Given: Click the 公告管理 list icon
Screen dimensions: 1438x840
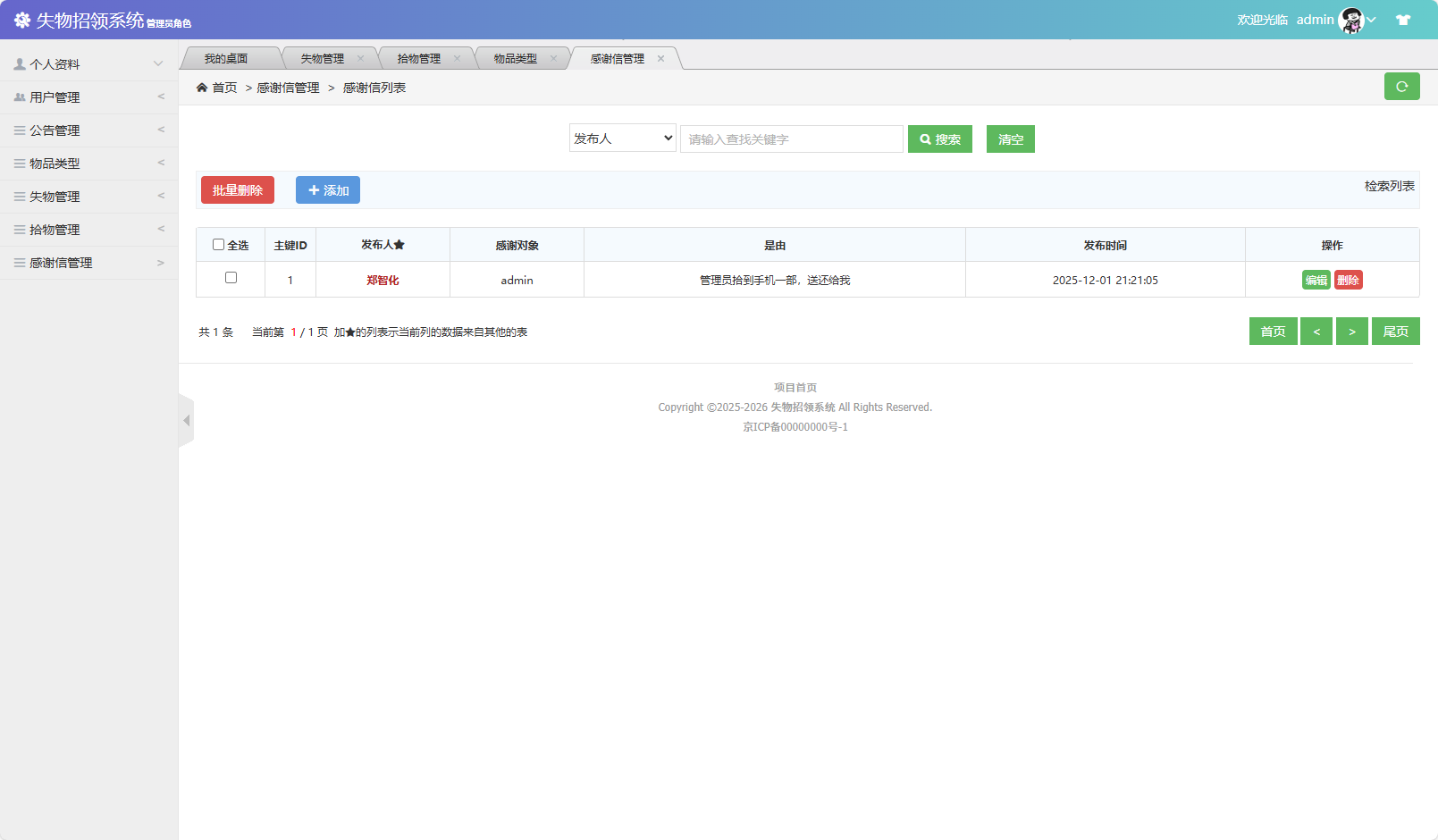Looking at the screenshot, I should click(x=18, y=130).
